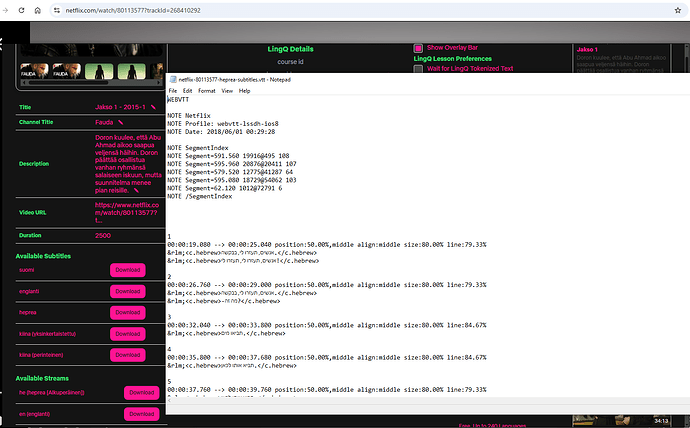Viewport: 690px width, 428px height.
Task: Go to browser home page icon
Action: pyautogui.click(x=37, y=10)
